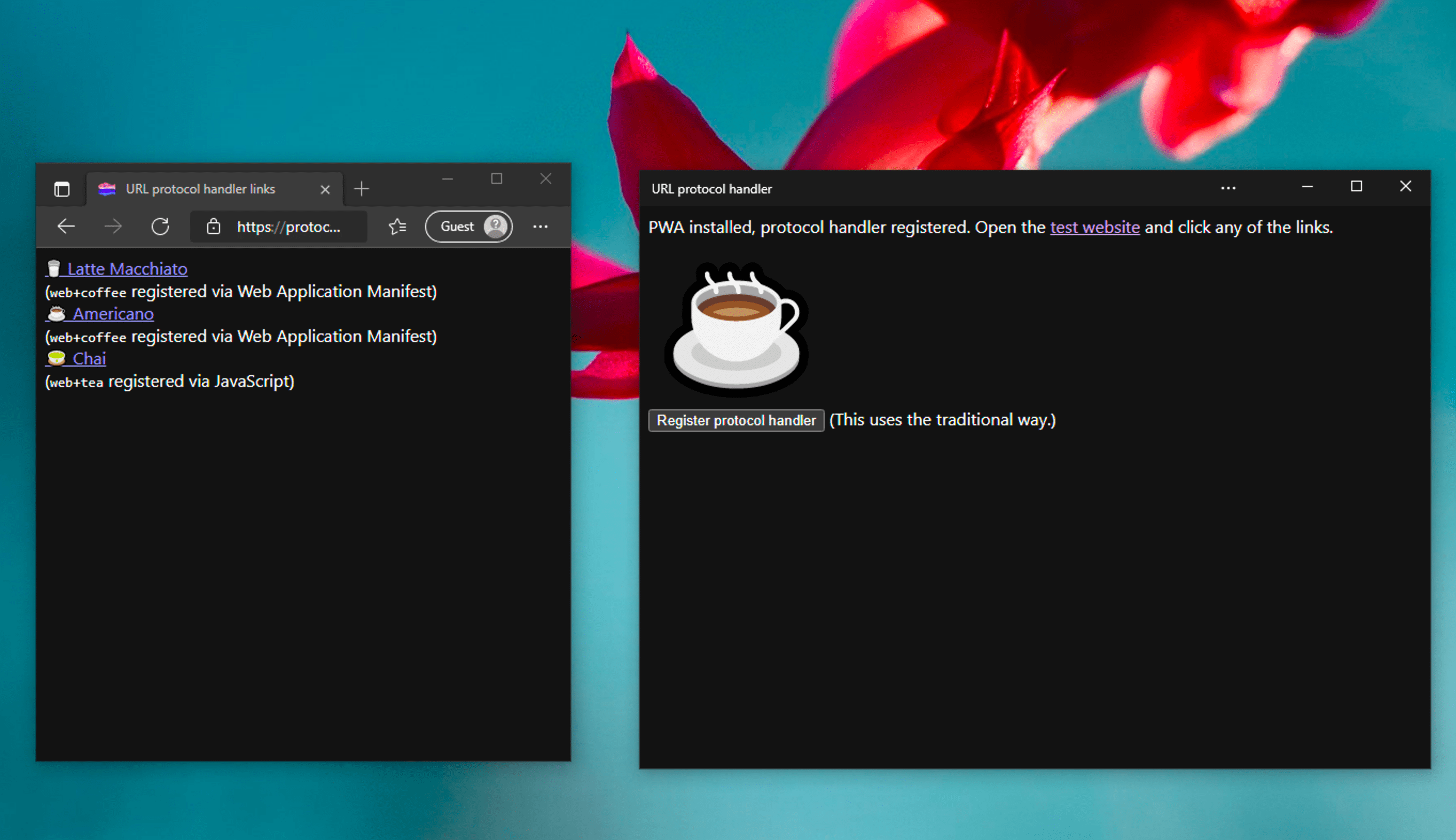Click the favorites/bookmark star icon
The width and height of the screenshot is (1456, 840).
tap(396, 225)
